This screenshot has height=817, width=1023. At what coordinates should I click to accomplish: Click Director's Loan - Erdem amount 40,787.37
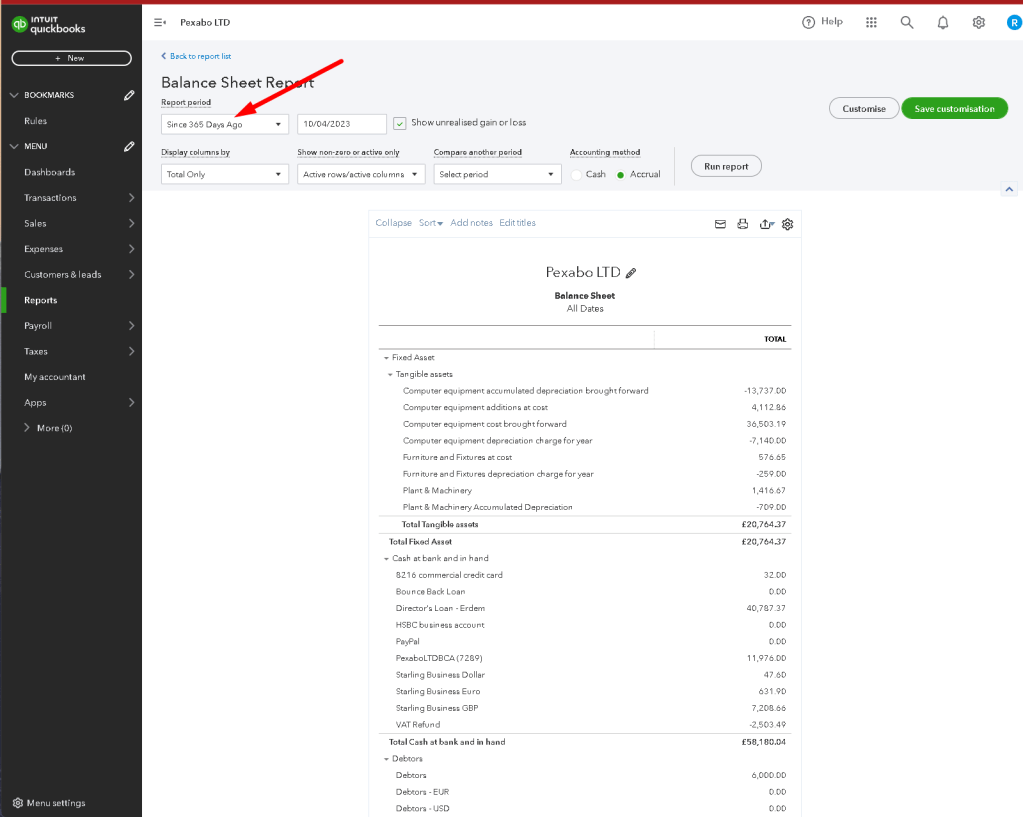[x=766, y=608]
